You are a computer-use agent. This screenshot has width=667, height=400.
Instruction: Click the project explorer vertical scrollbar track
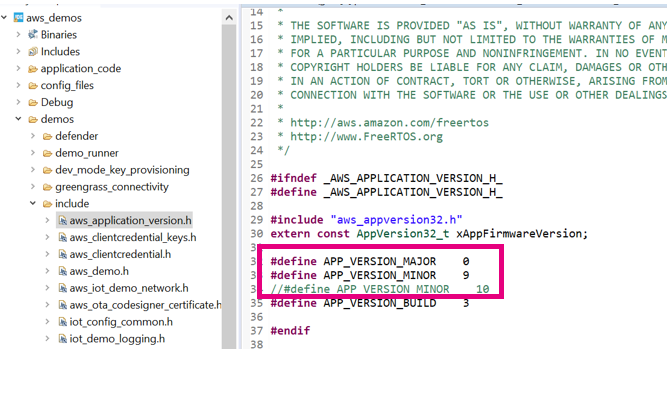click(x=229, y=187)
